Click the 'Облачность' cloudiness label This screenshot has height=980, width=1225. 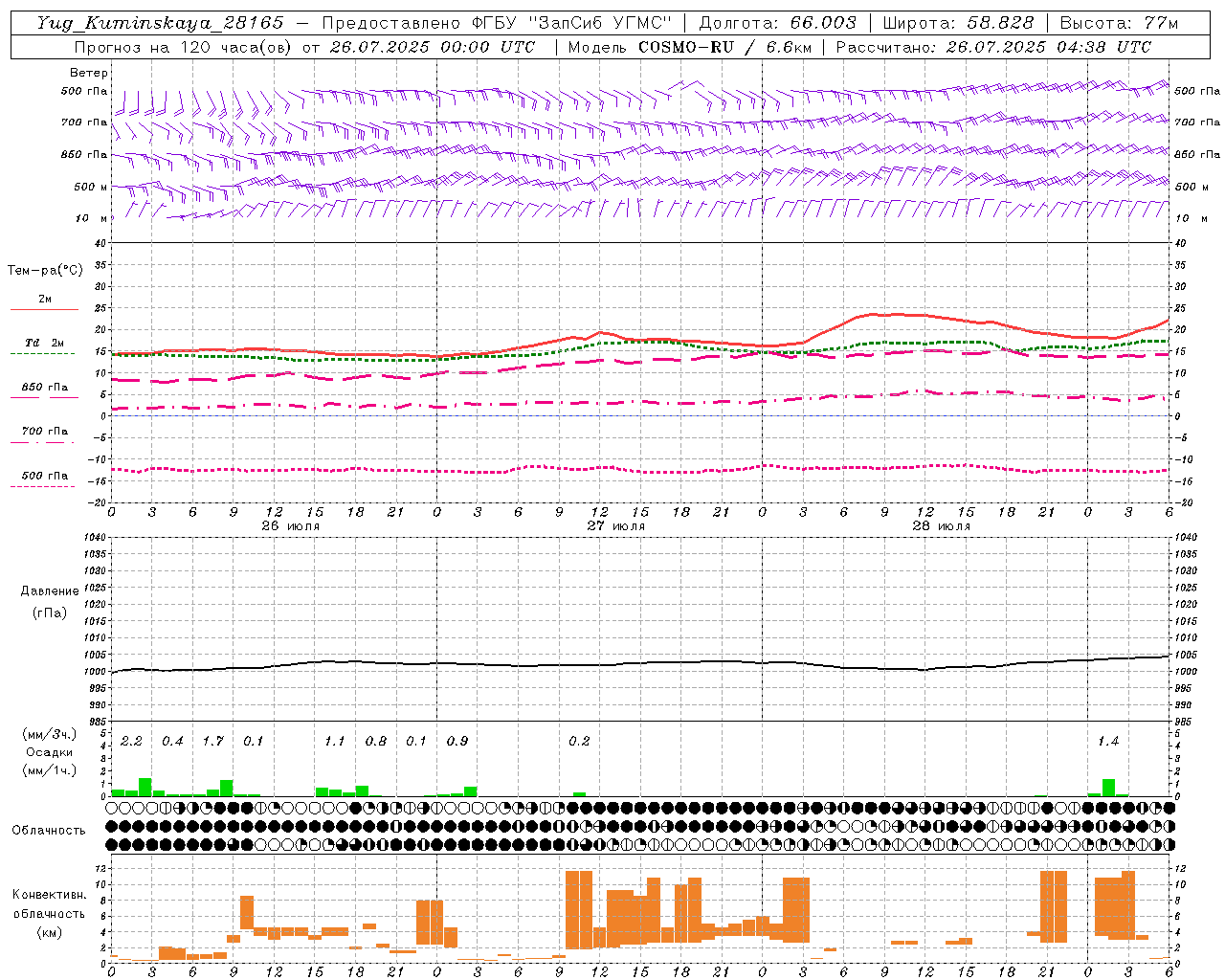pyautogui.click(x=49, y=831)
